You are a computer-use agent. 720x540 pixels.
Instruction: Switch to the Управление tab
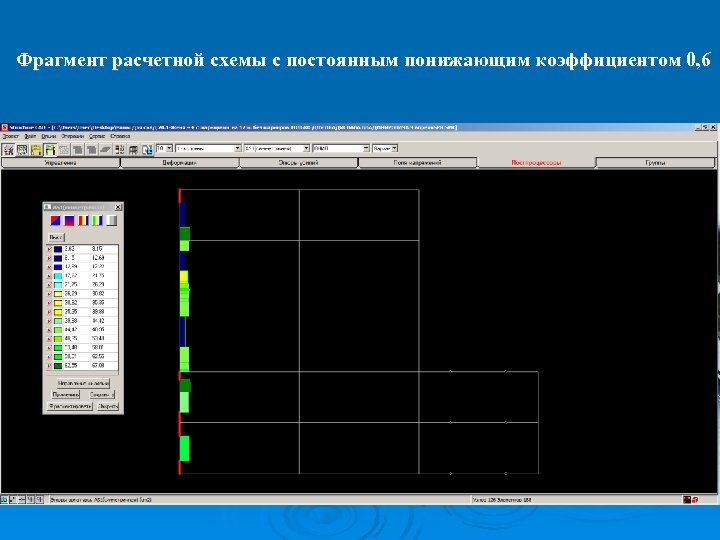pos(61,163)
